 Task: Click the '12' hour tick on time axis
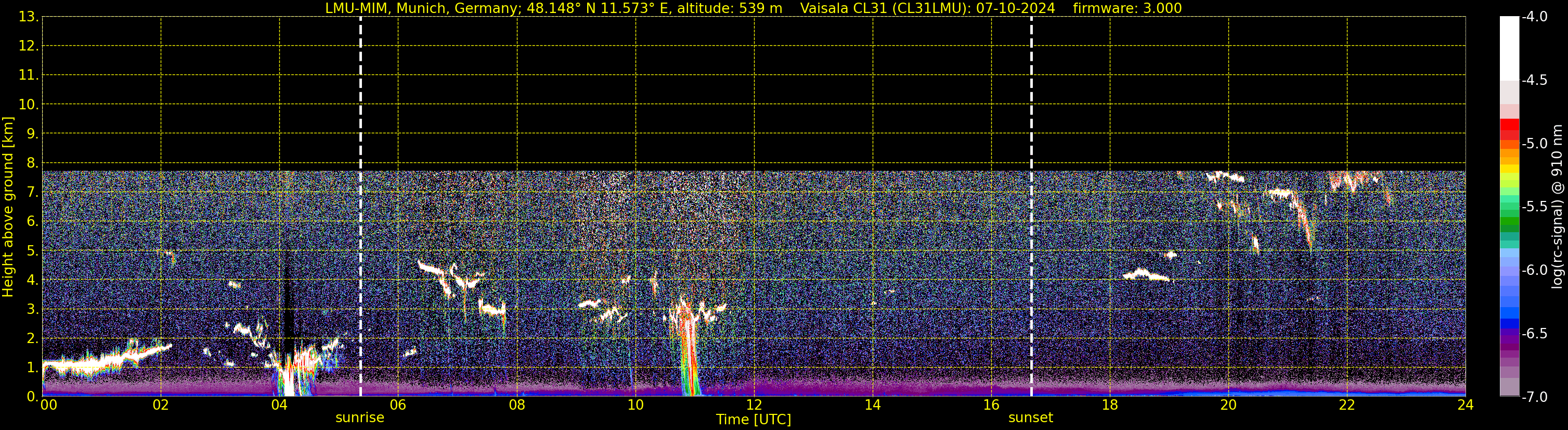pyautogui.click(x=754, y=406)
